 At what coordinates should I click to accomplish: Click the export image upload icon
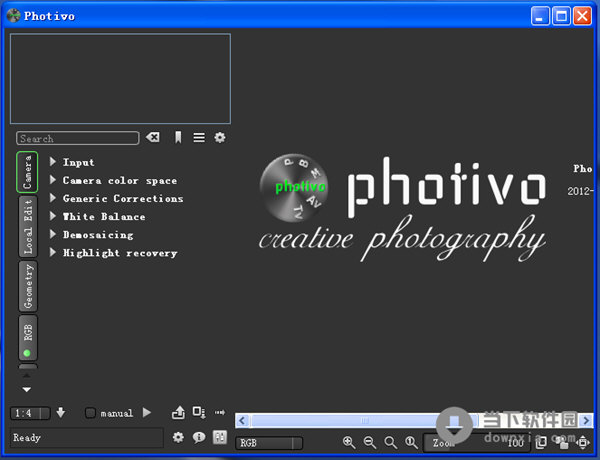[x=178, y=413]
